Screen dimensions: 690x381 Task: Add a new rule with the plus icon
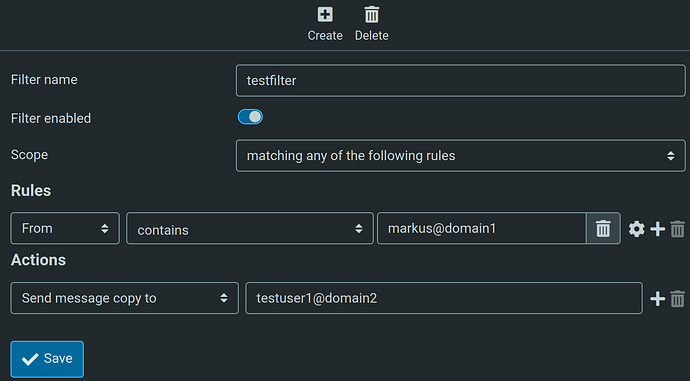(x=657, y=229)
